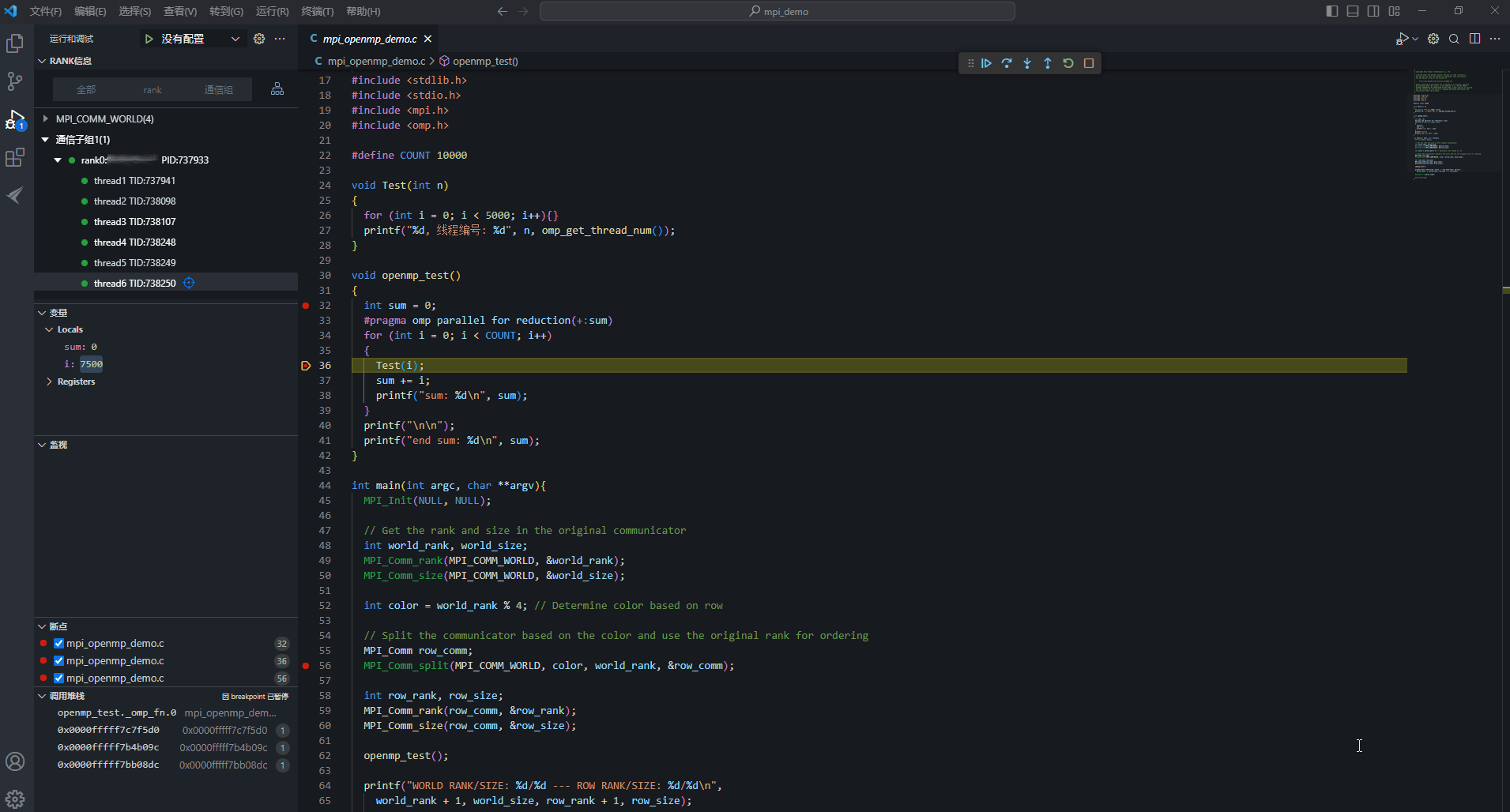Toggle secondary sidebar layout icon
The height and width of the screenshot is (812, 1510).
click(1373, 11)
